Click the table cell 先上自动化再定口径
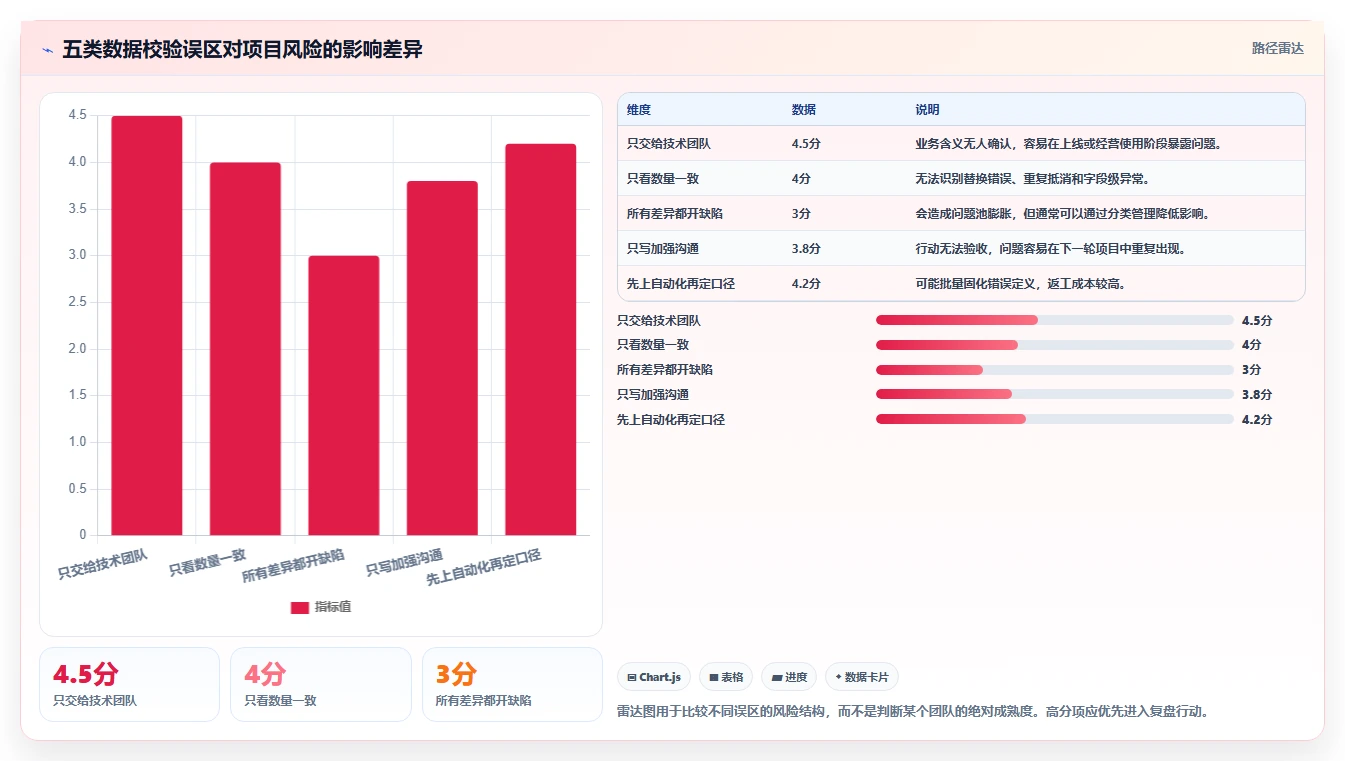 tap(681, 284)
